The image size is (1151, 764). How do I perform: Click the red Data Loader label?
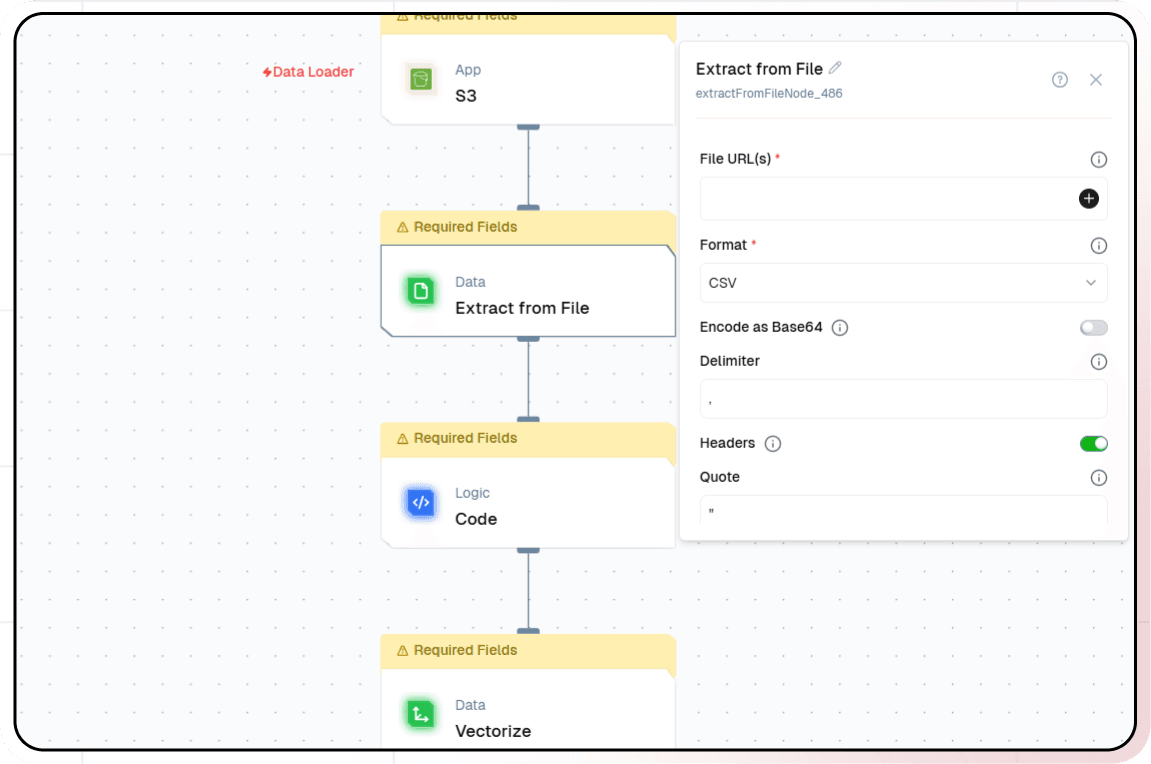308,72
